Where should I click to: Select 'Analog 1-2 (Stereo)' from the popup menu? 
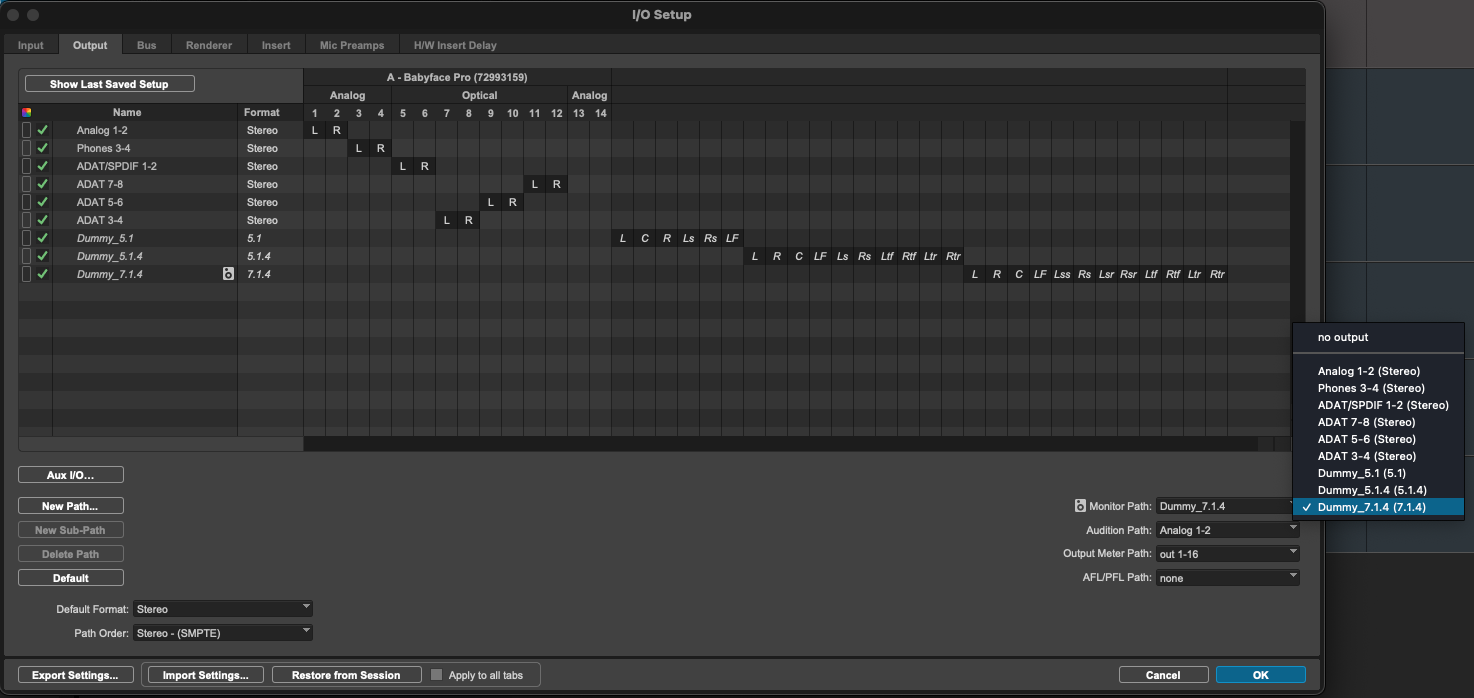tap(1378, 371)
